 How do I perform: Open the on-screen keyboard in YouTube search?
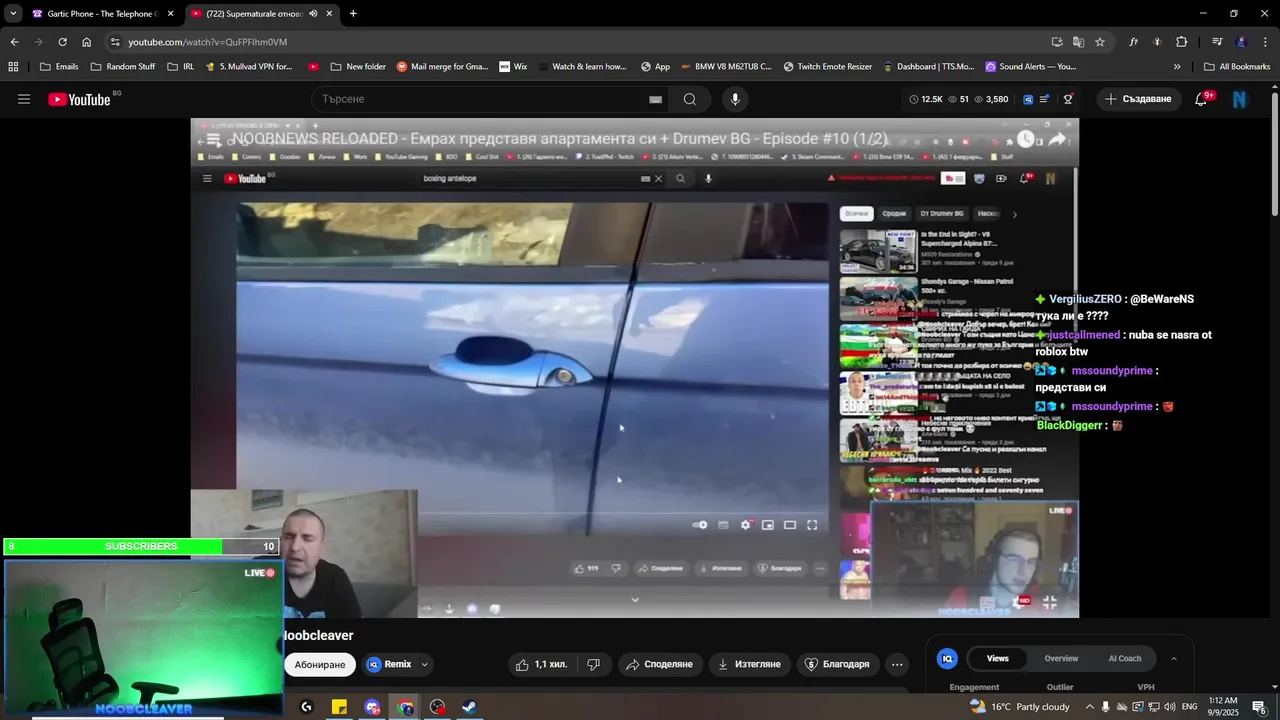(x=655, y=99)
